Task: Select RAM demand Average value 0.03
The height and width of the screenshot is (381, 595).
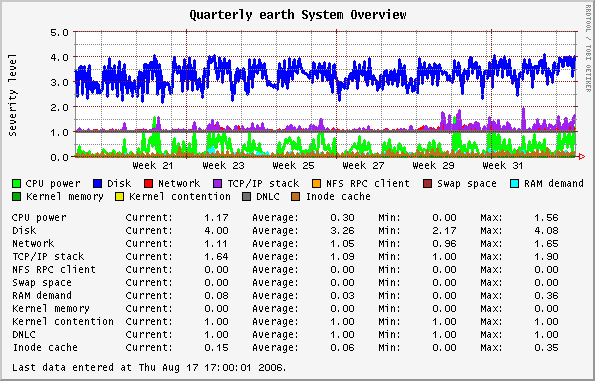Action: click(x=342, y=296)
